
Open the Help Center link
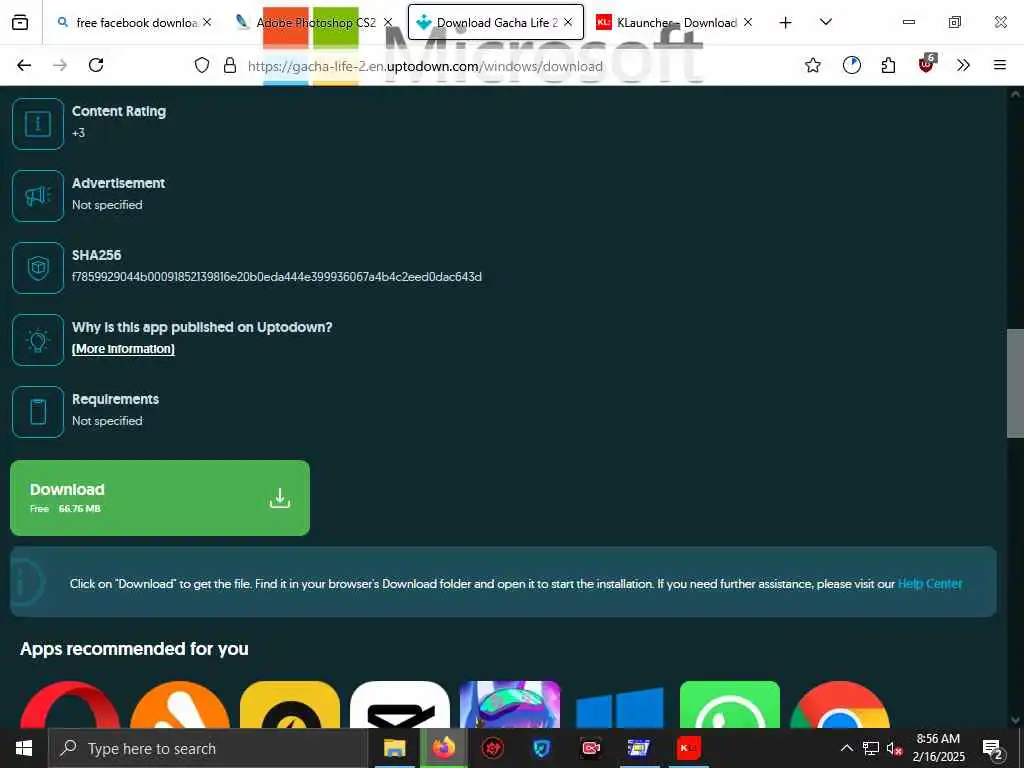[930, 584]
